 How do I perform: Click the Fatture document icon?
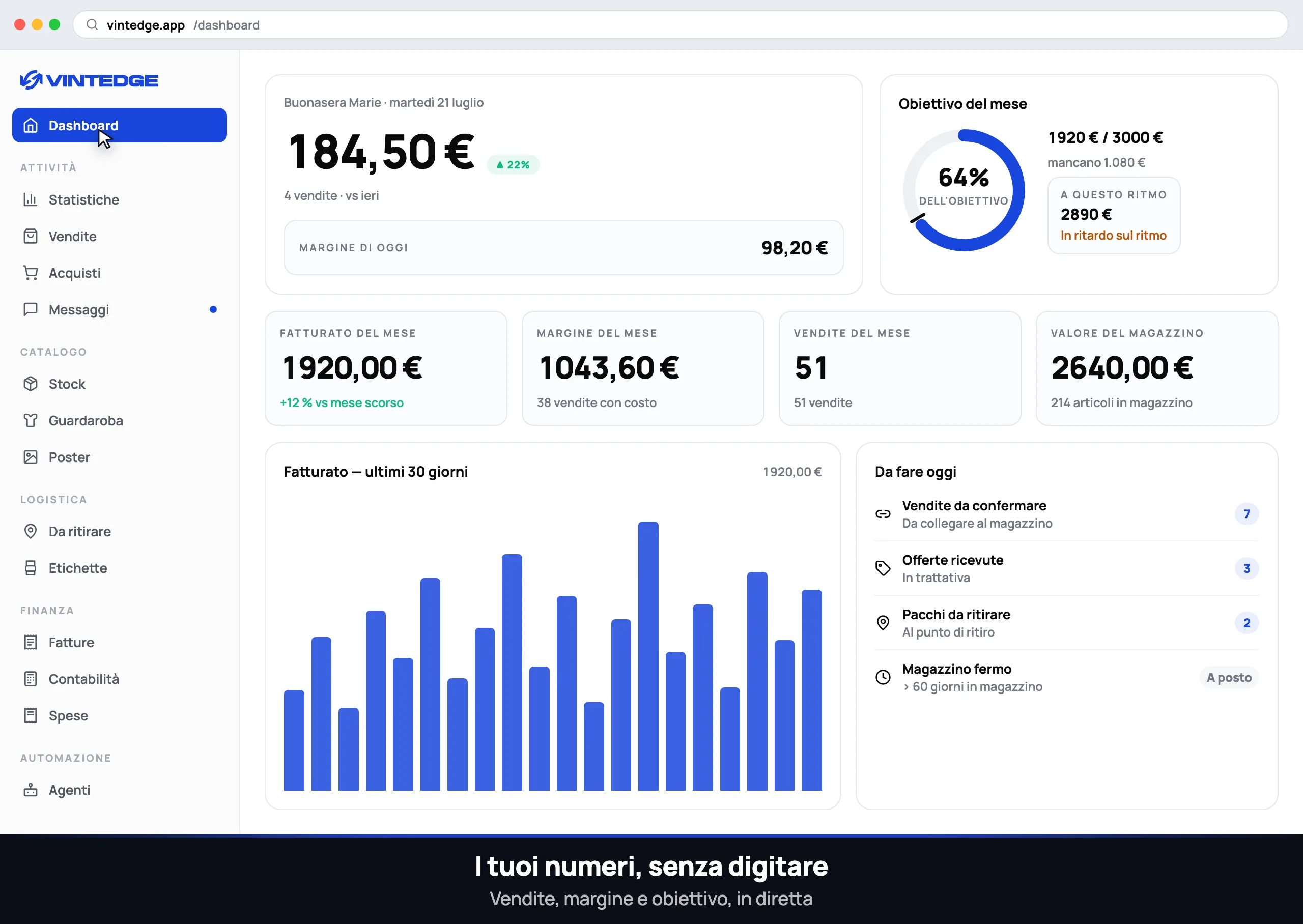tap(31, 642)
